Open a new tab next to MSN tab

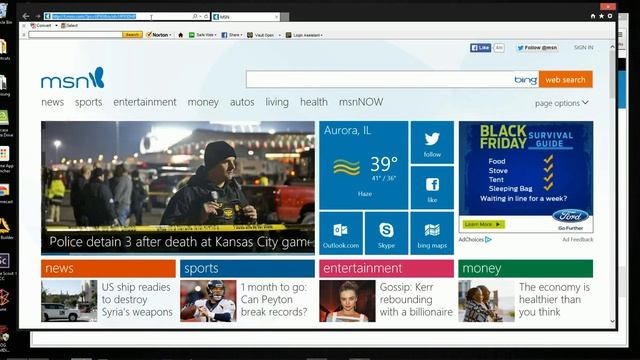[285, 17]
